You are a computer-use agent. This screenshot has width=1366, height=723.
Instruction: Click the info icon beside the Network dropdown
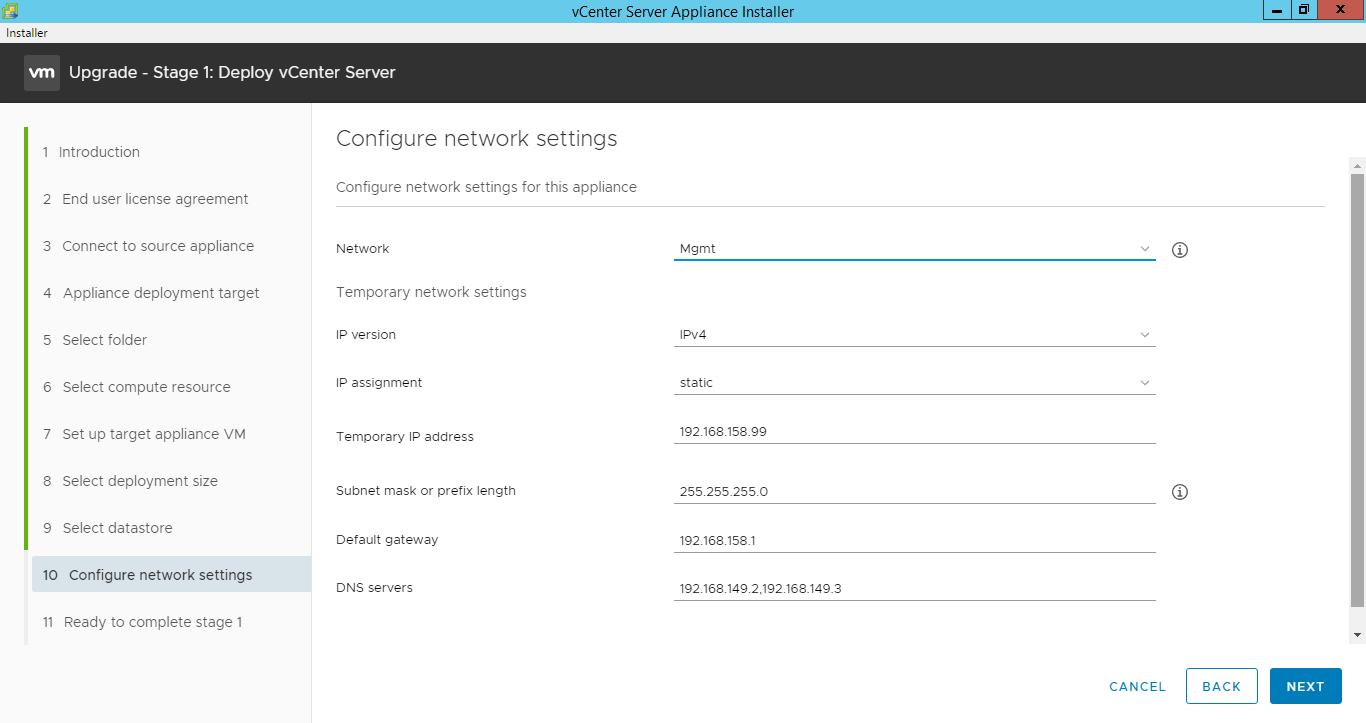pos(1179,249)
